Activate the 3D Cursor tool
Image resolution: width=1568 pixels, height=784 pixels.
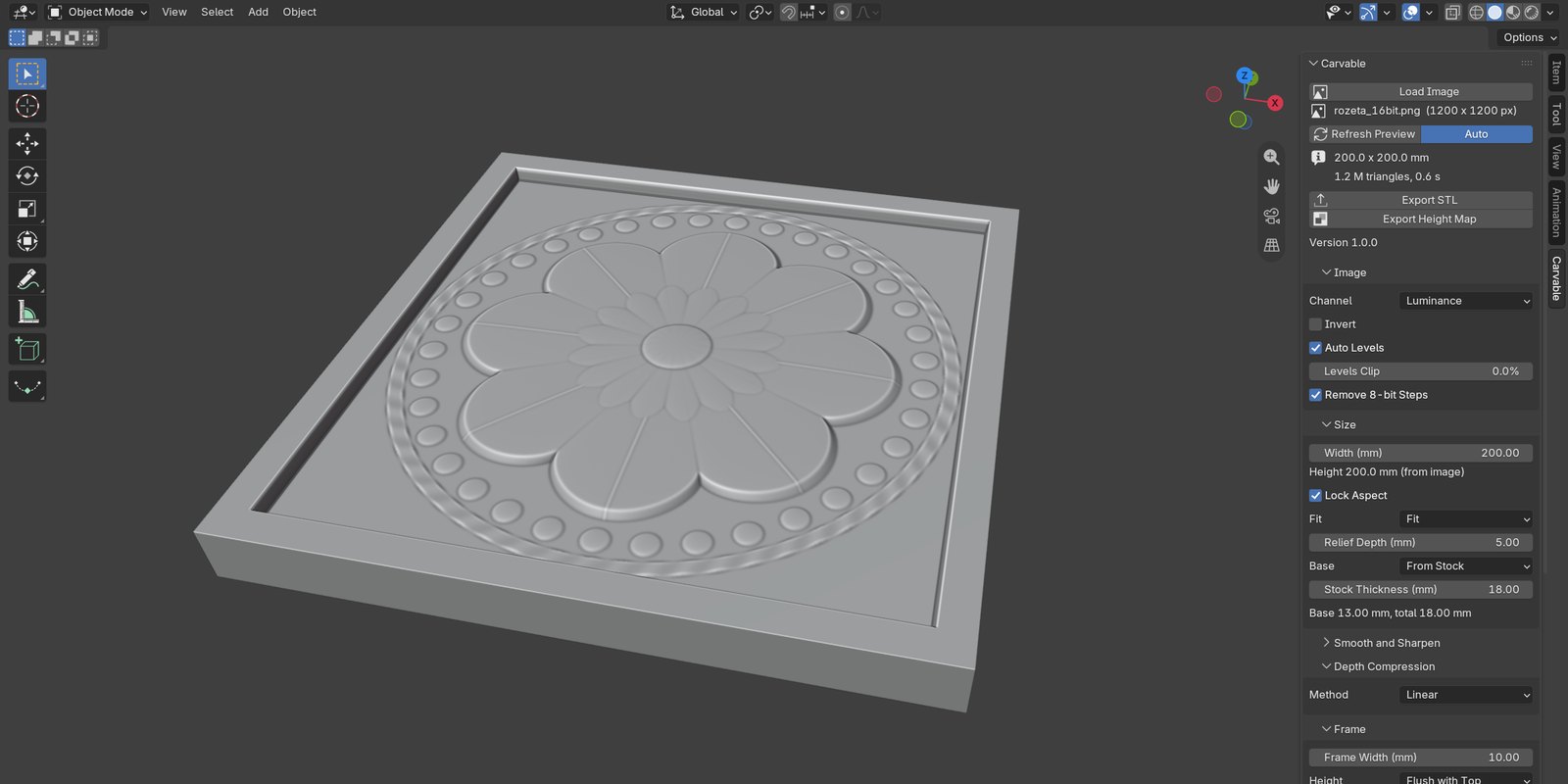point(27,106)
